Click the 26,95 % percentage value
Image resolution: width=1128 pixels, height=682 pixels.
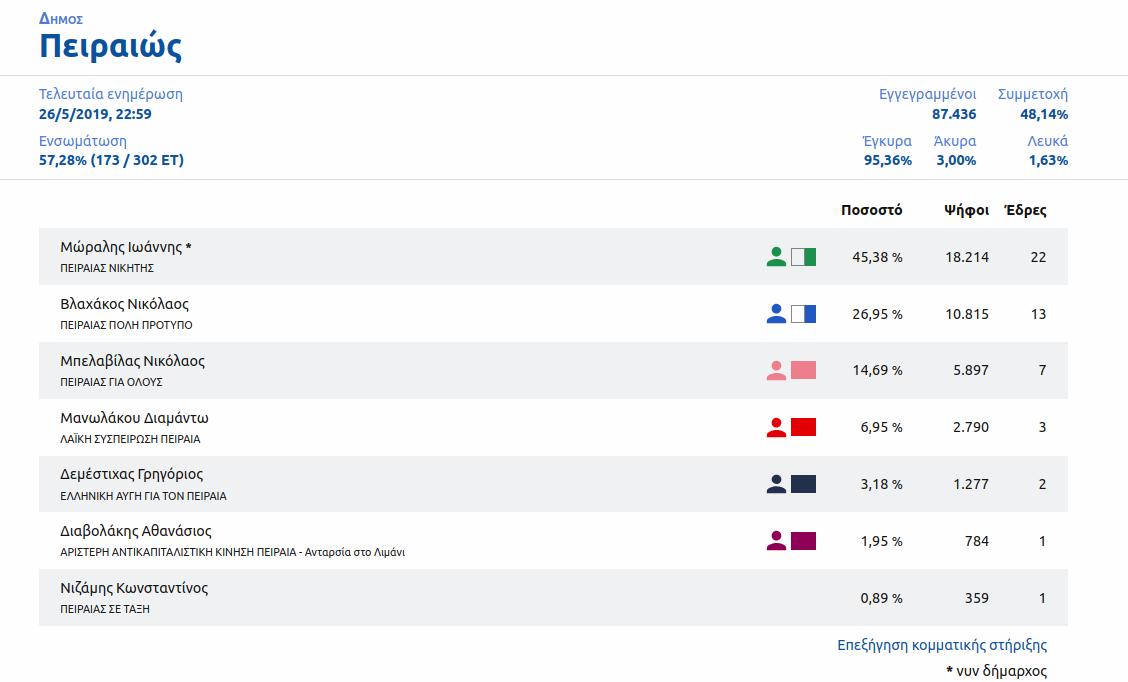(877, 314)
